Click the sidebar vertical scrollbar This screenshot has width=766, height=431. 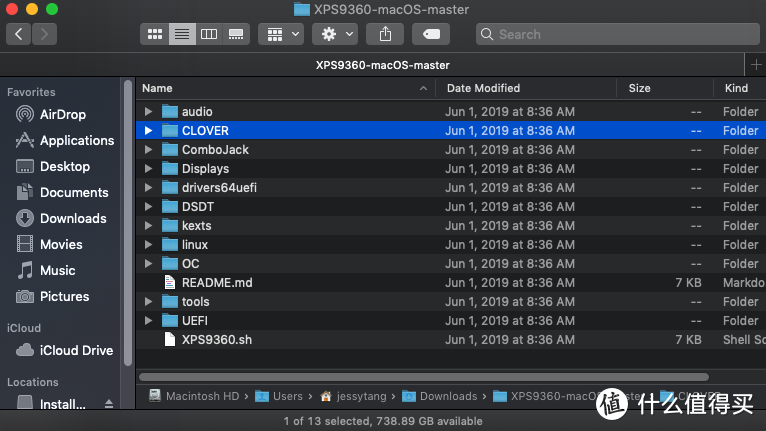[128, 222]
